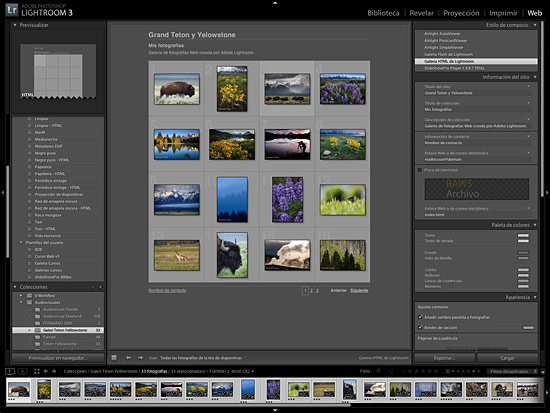Screen dimensions: 550x413
Task: Click the red color label filter
Action: point(447,371)
